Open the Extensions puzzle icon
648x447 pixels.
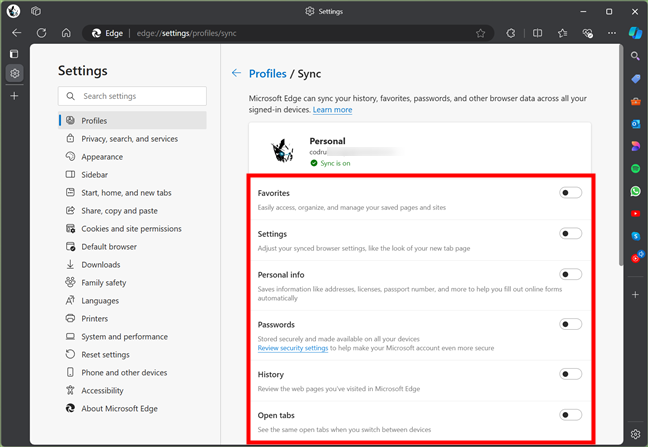click(x=511, y=33)
